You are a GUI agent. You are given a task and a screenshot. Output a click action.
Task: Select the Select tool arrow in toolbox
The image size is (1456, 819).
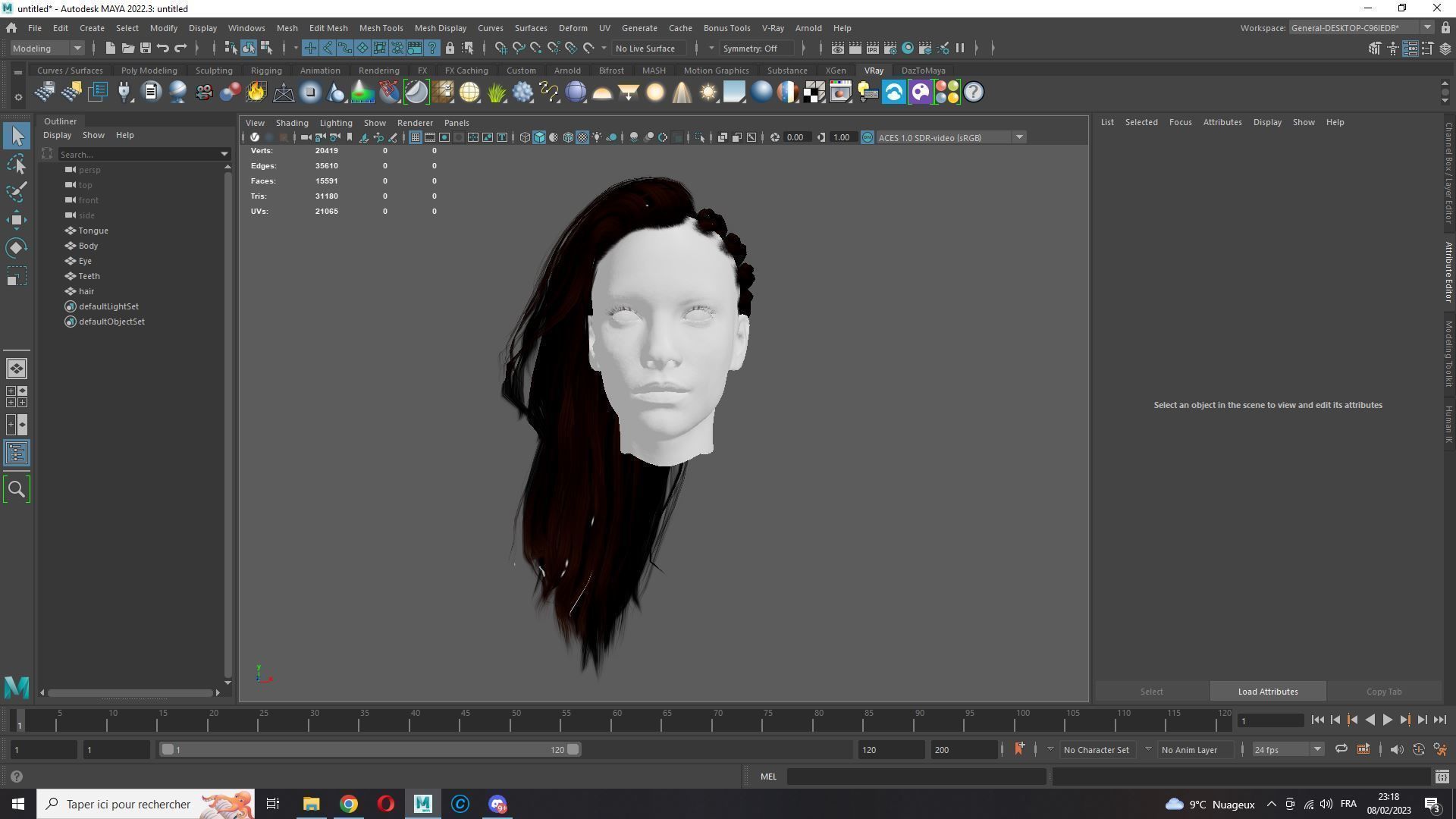pyautogui.click(x=17, y=136)
